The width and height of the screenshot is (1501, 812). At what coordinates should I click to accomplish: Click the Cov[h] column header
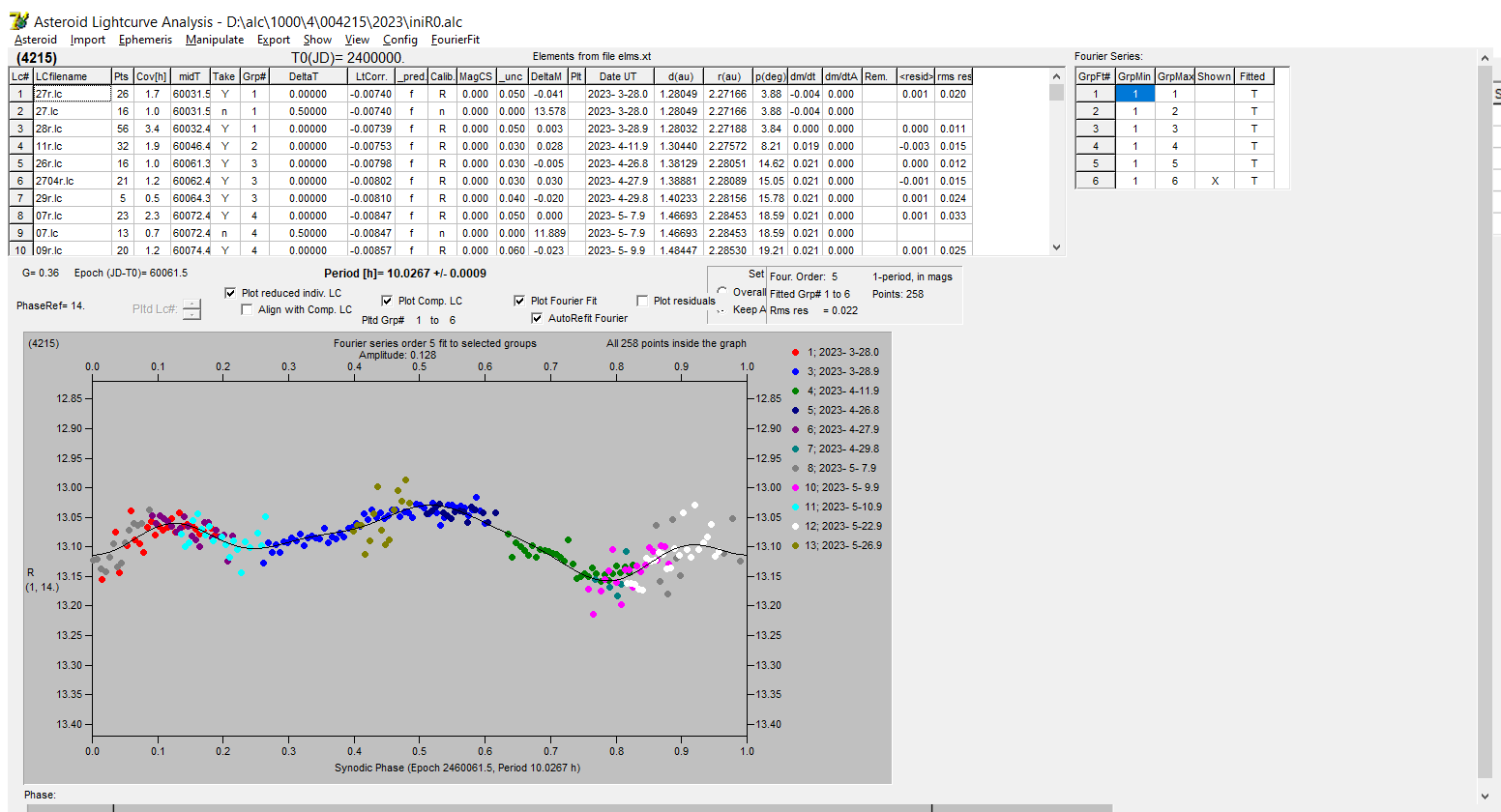[x=152, y=76]
